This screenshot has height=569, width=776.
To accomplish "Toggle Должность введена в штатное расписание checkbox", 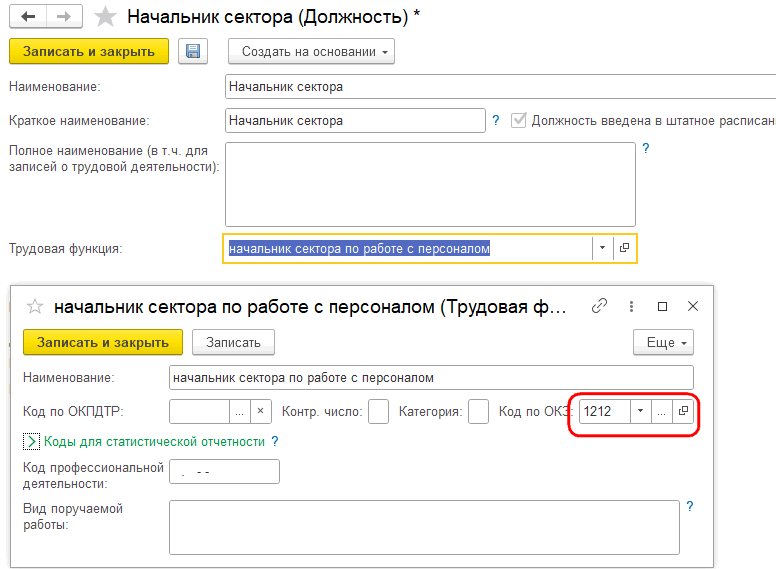I will tap(518, 120).
